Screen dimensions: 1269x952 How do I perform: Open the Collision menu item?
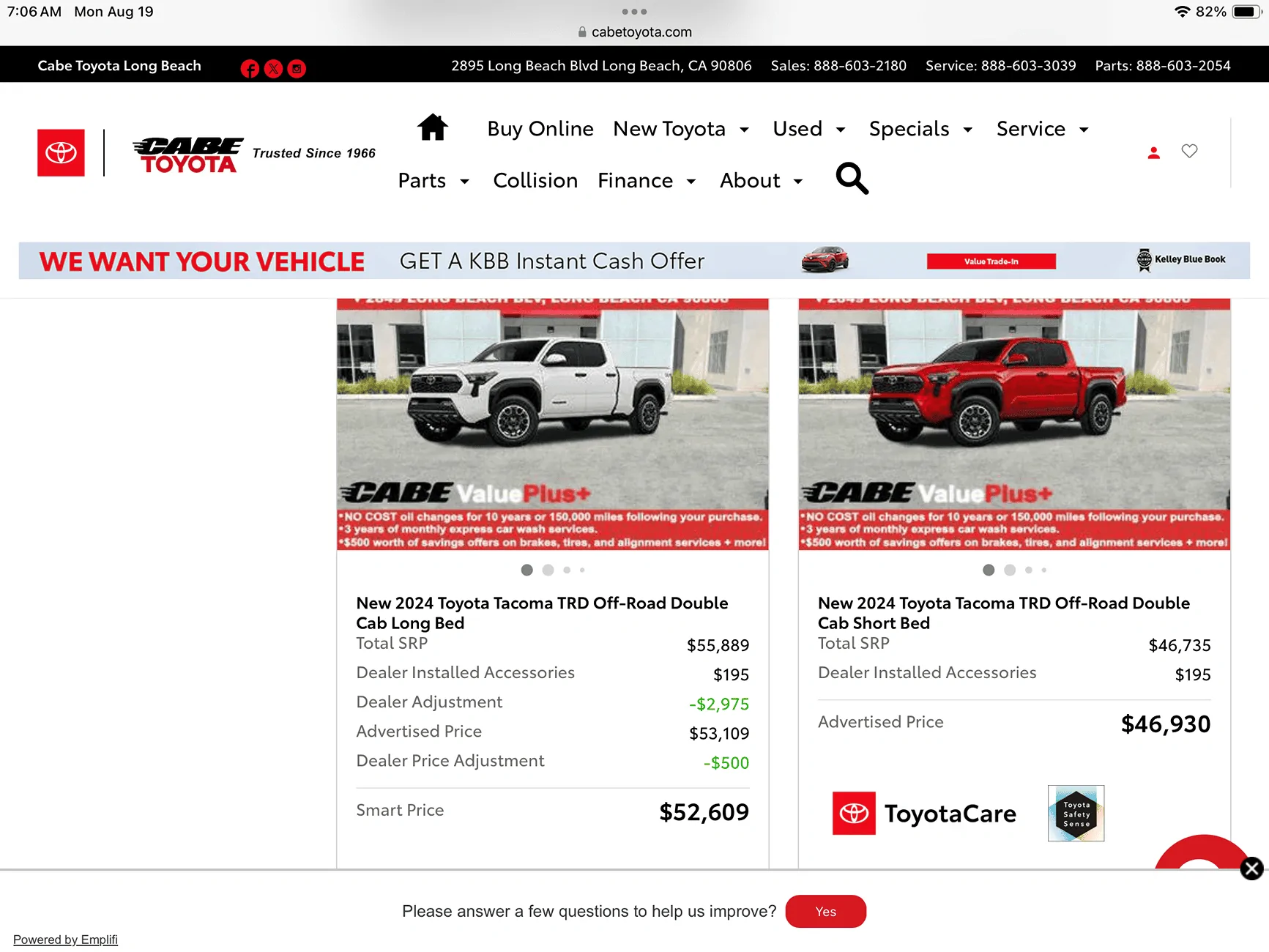pos(535,181)
